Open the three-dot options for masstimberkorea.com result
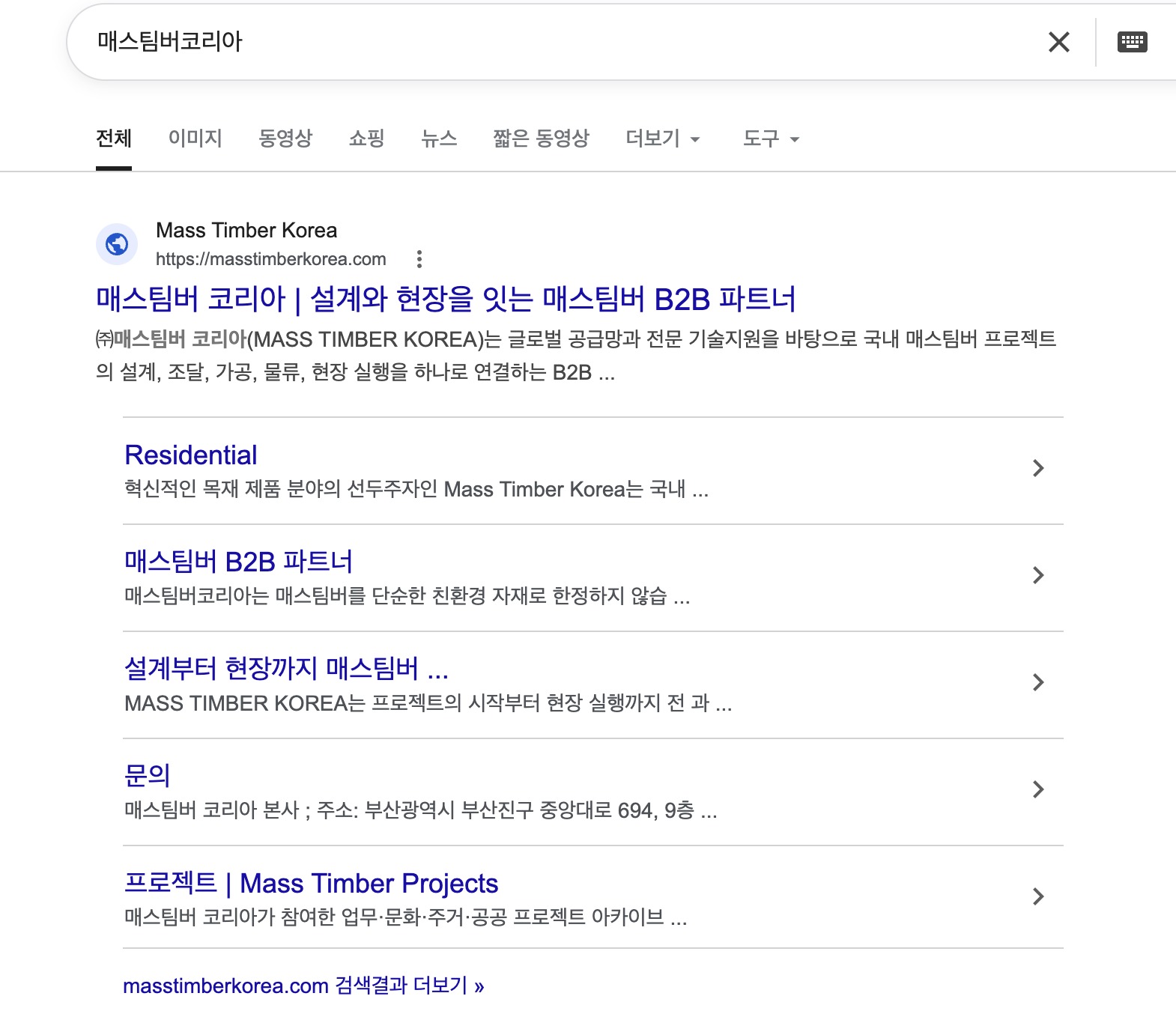This screenshot has height=1011, width=1176. 419,259
